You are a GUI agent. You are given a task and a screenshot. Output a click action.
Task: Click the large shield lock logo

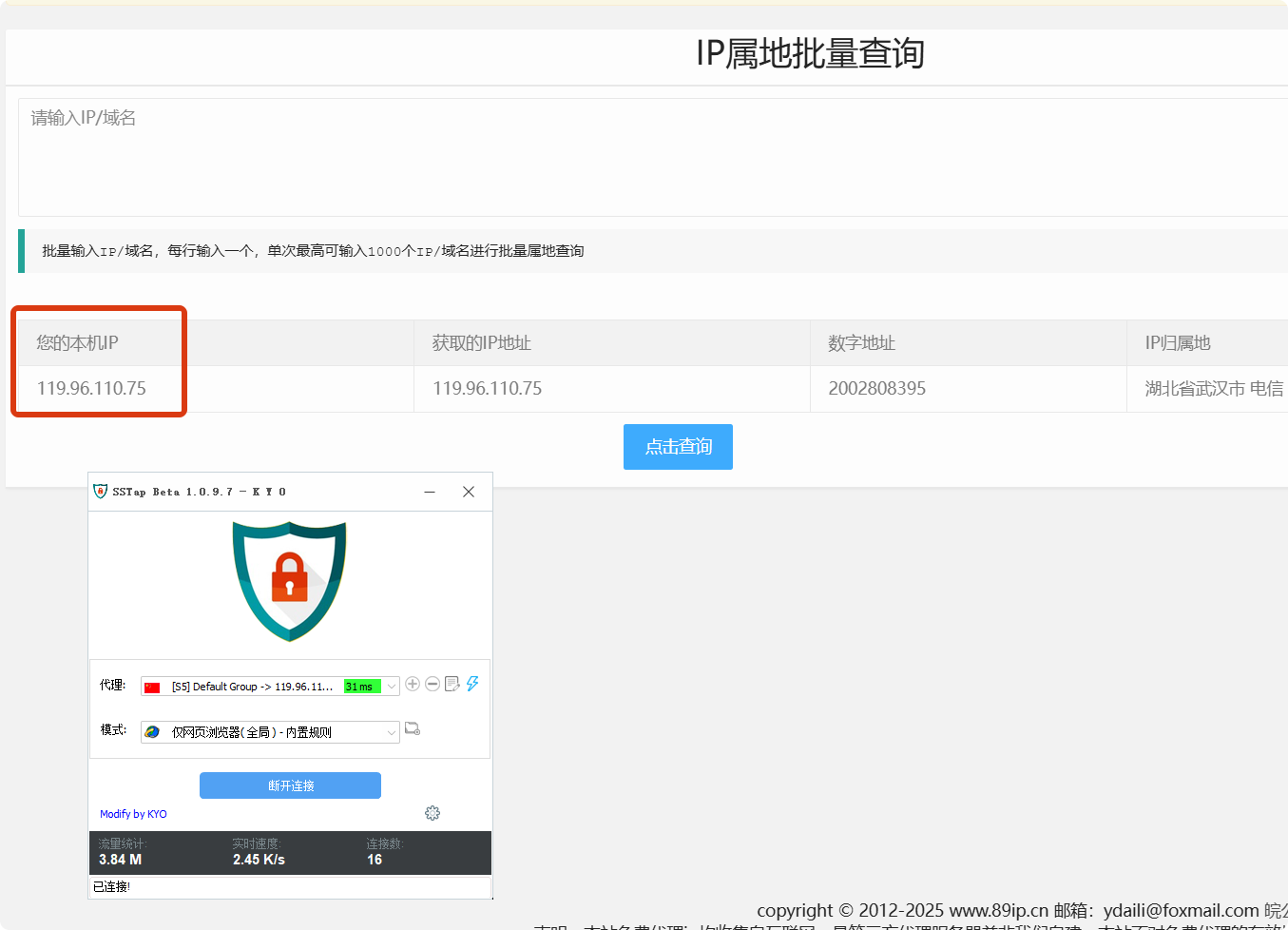[x=290, y=579]
